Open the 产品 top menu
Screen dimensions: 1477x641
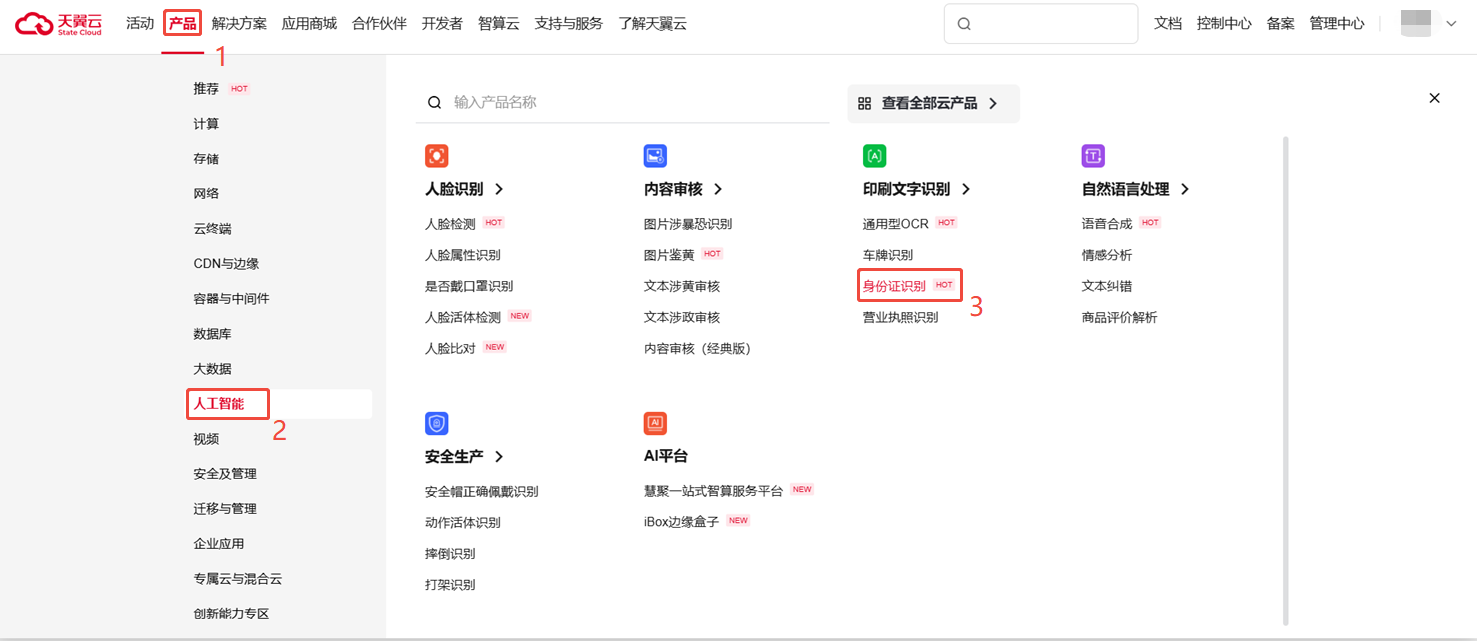[x=183, y=23]
